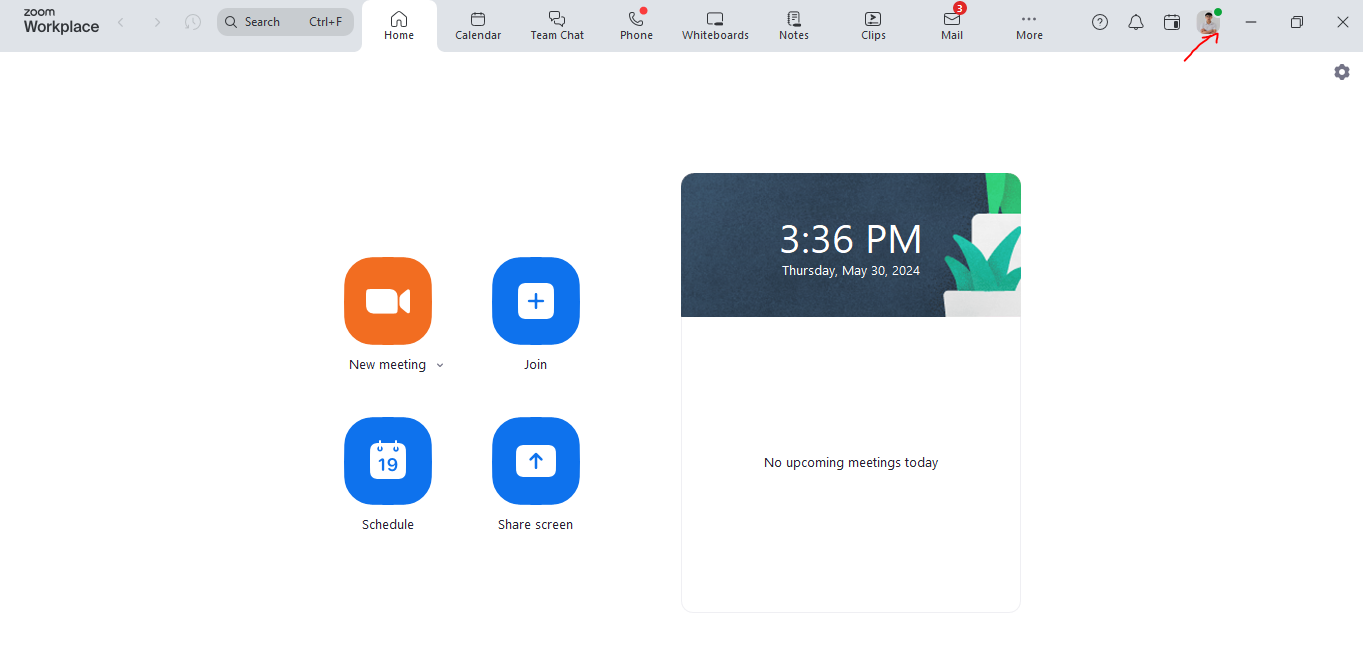Click the orange New meeting camera icon

click(x=387, y=301)
